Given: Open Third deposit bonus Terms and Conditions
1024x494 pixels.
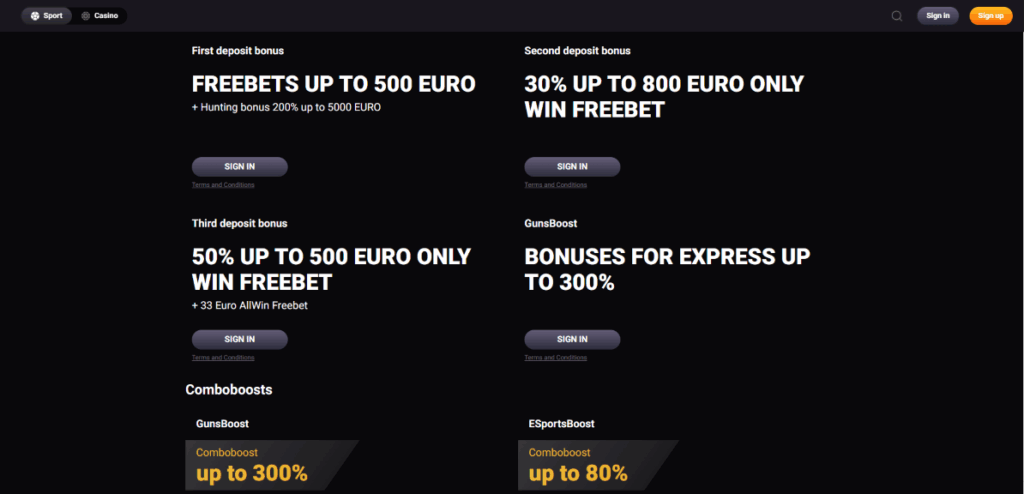Looking at the screenshot, I should point(223,357).
